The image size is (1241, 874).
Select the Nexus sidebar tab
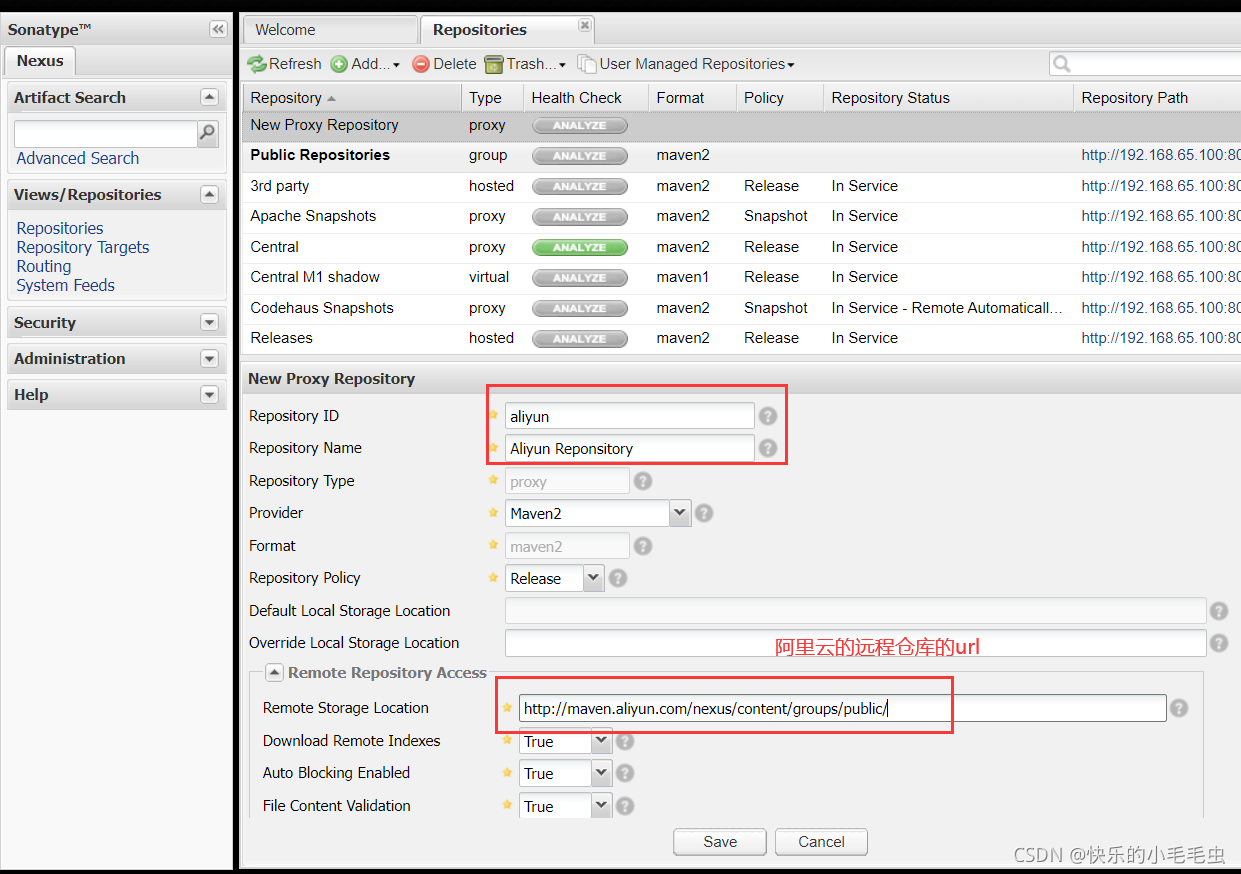click(x=40, y=61)
